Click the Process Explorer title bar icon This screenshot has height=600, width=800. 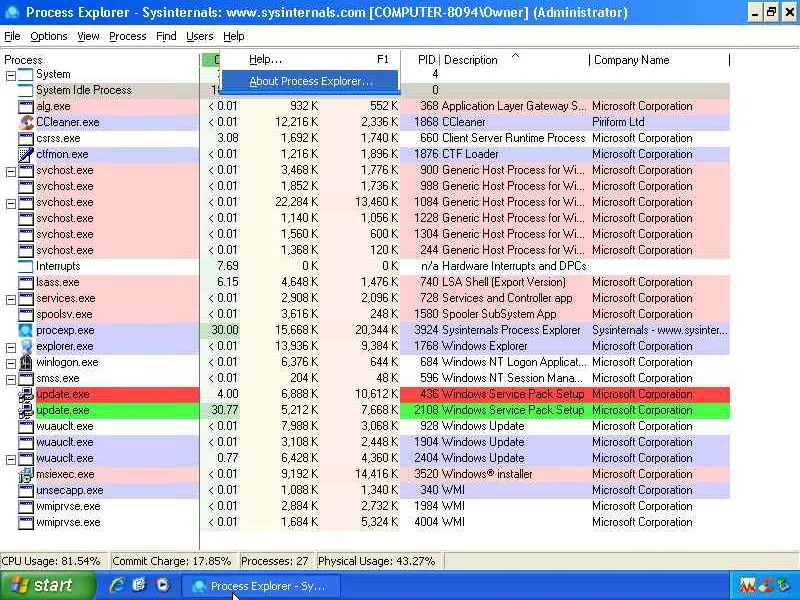point(12,12)
